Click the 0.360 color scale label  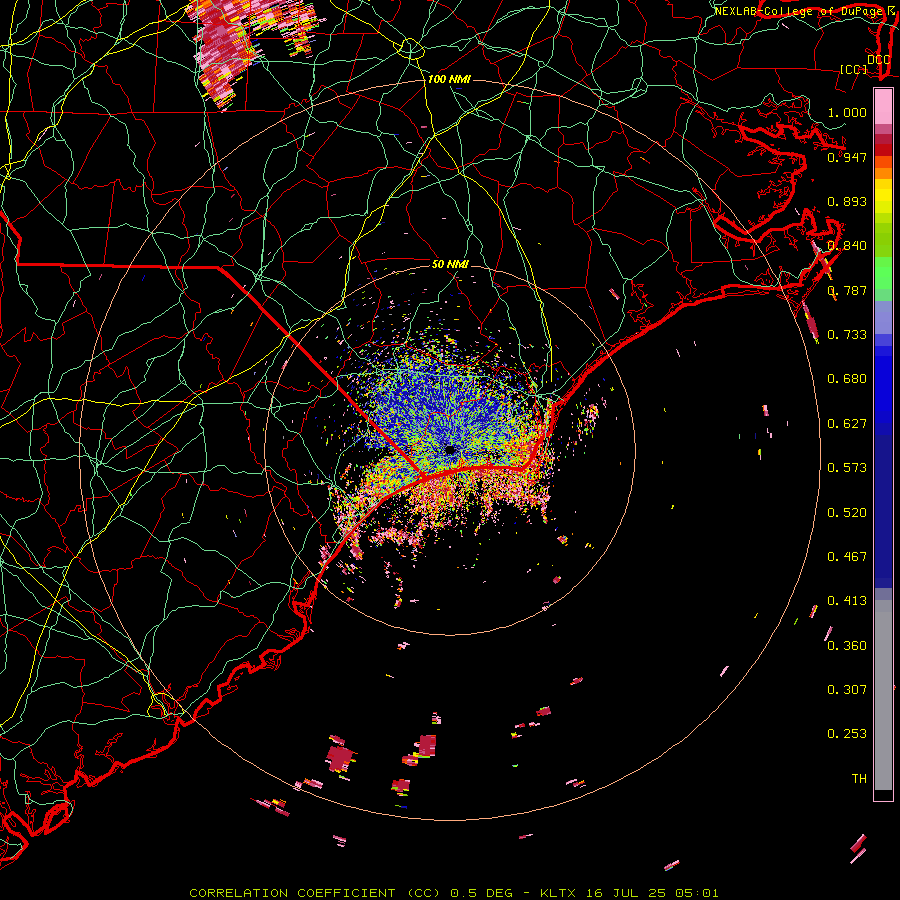click(847, 646)
